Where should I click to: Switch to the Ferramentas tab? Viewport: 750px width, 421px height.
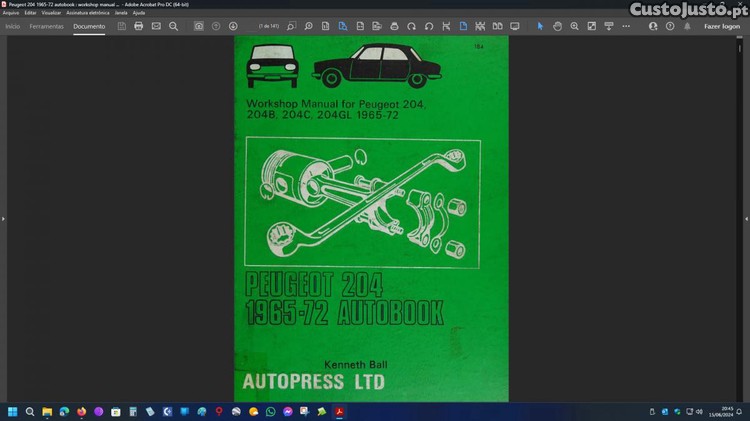46,26
